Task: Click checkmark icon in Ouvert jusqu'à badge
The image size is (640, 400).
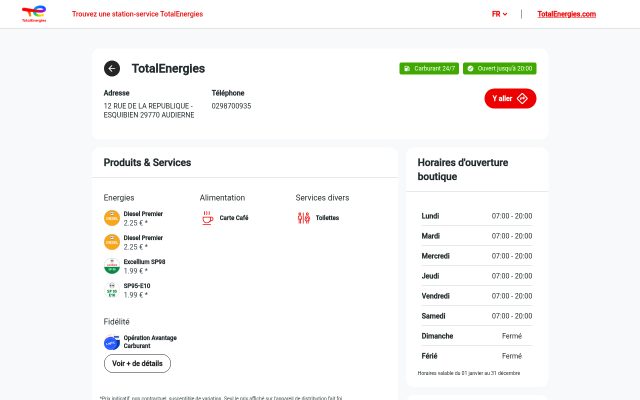Action: click(x=470, y=69)
